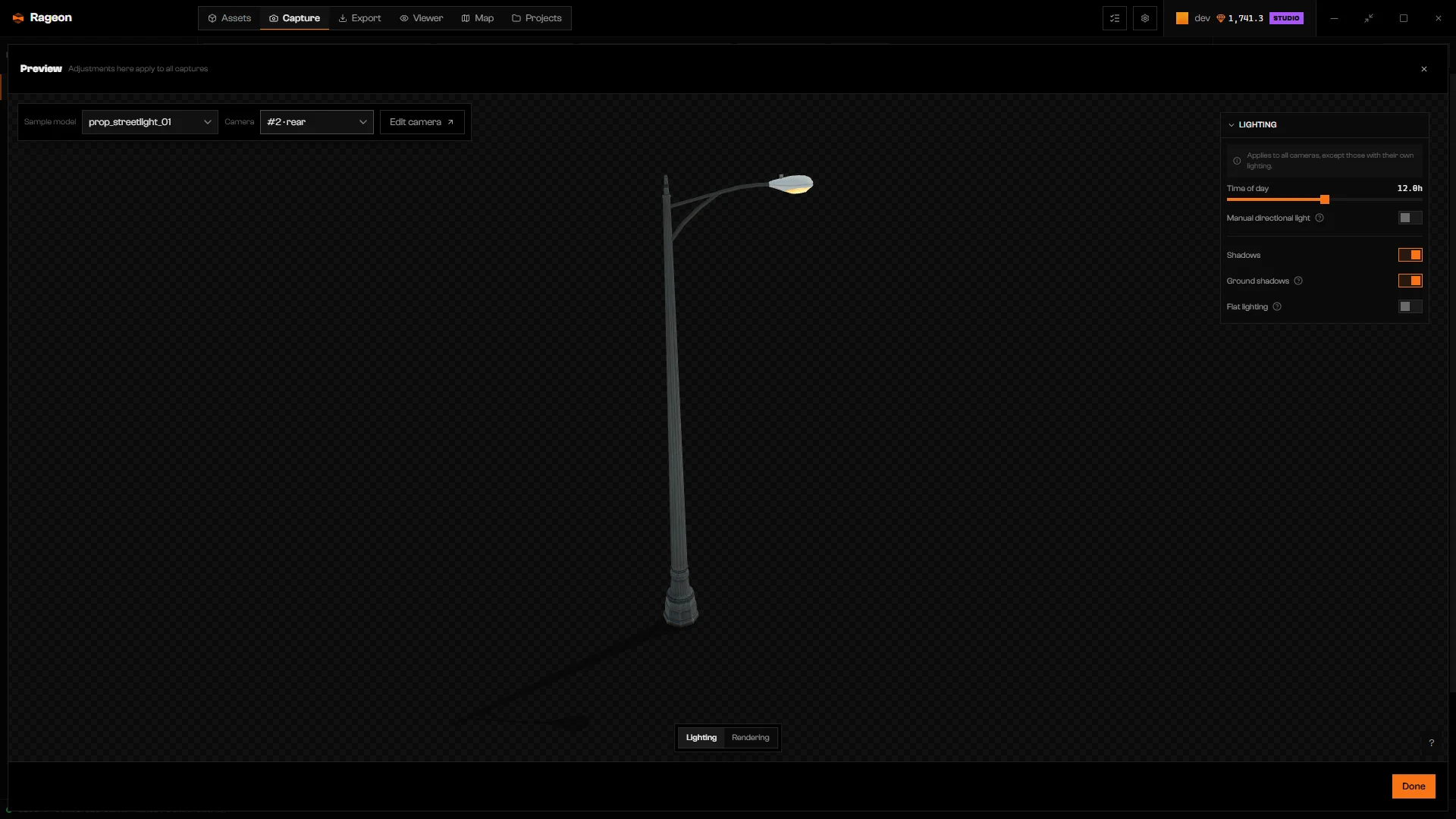Image resolution: width=1456 pixels, height=819 pixels.
Task: Enable Manual directional light toggle
Action: [x=1410, y=218]
